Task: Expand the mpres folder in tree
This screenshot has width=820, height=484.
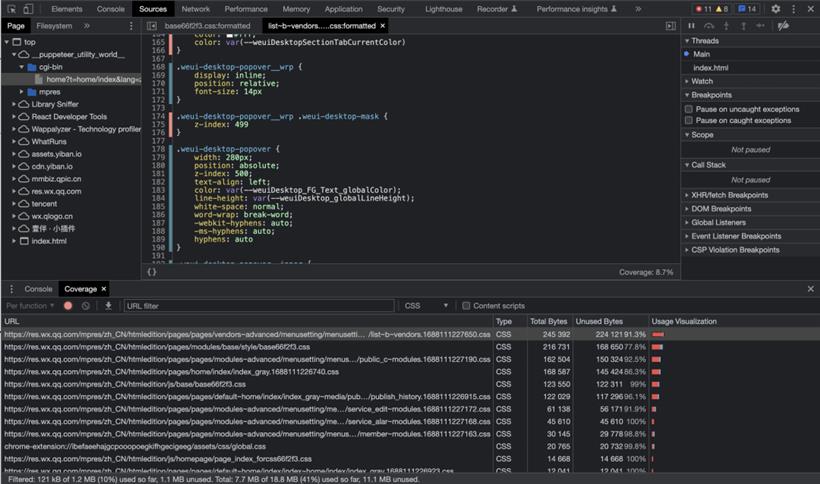Action: click(x=21, y=92)
